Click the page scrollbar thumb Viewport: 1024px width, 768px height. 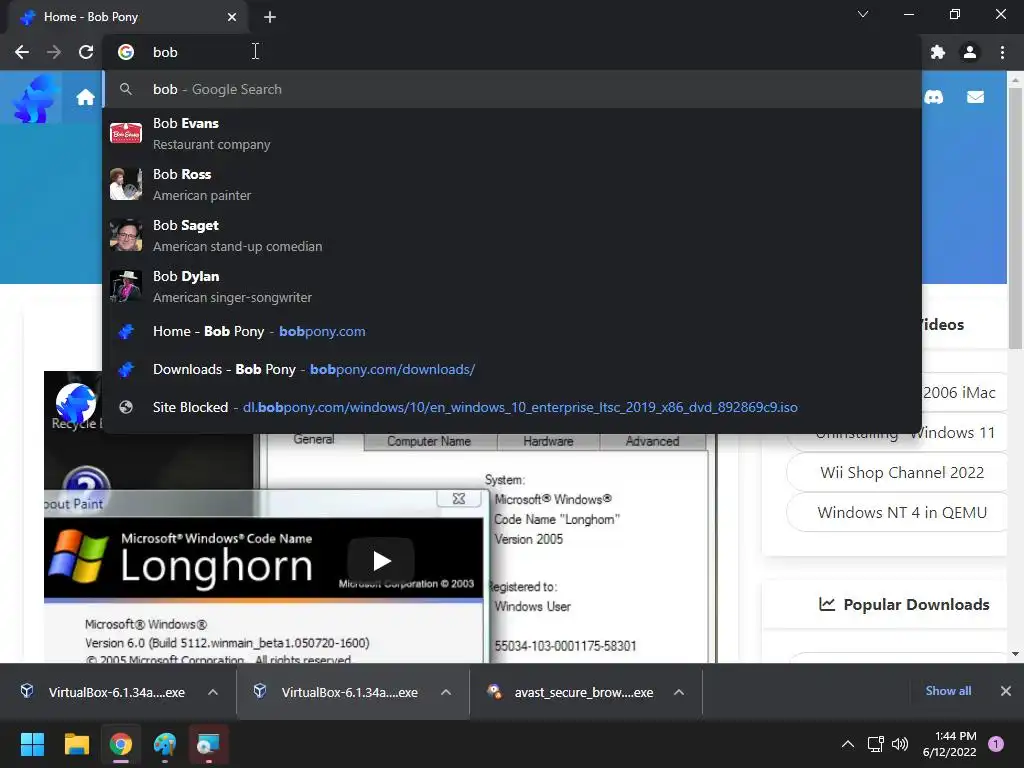(x=1015, y=218)
